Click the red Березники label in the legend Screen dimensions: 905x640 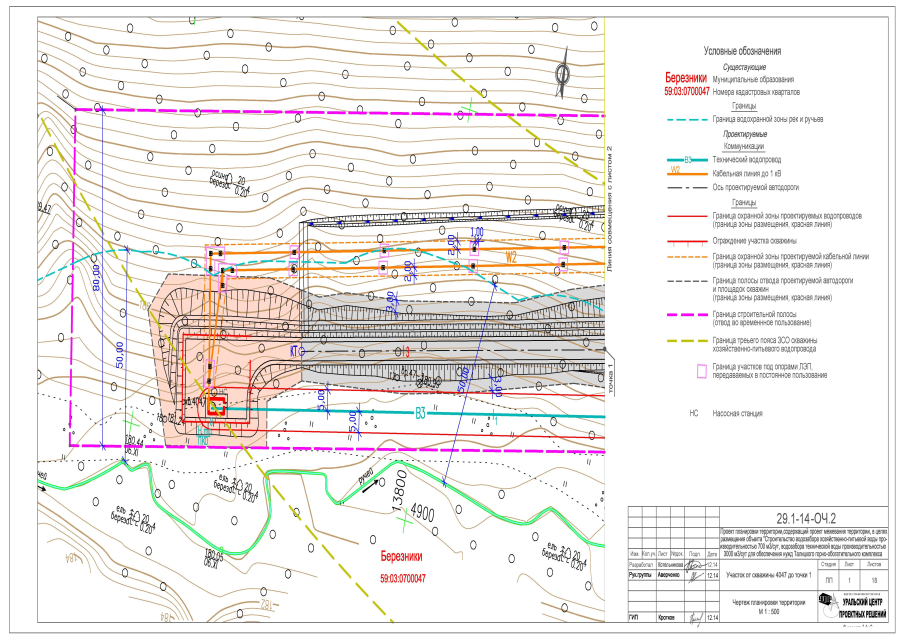[686, 78]
